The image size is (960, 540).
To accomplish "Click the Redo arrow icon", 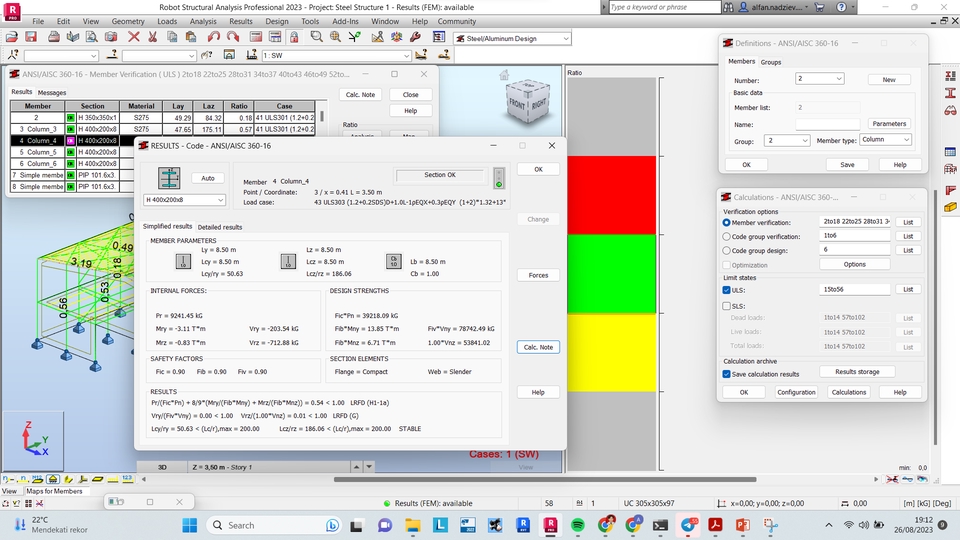I will point(233,37).
